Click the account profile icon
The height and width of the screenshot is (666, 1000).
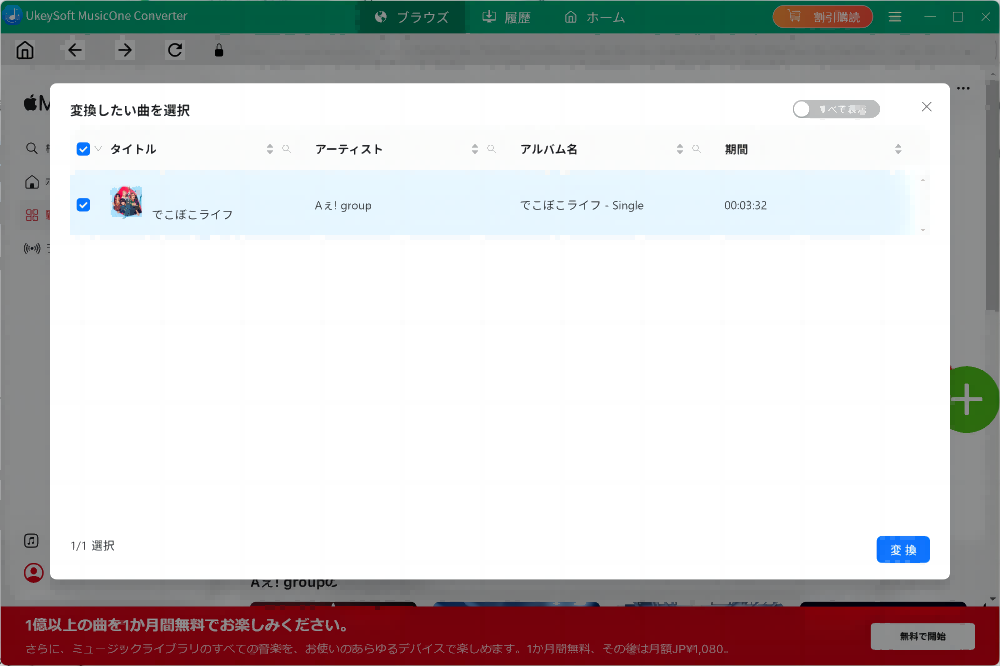point(34,573)
